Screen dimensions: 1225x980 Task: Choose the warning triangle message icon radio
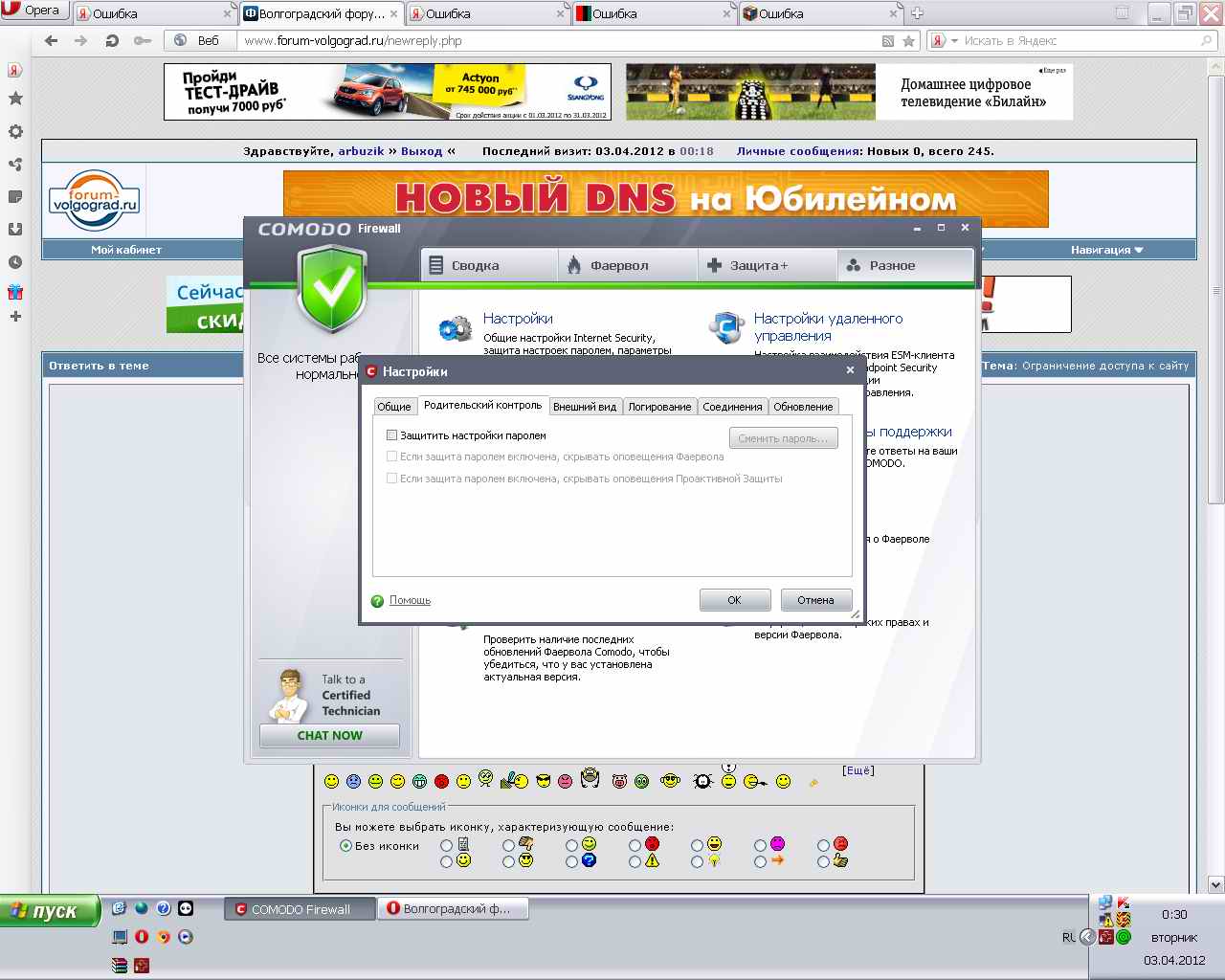coord(635,861)
